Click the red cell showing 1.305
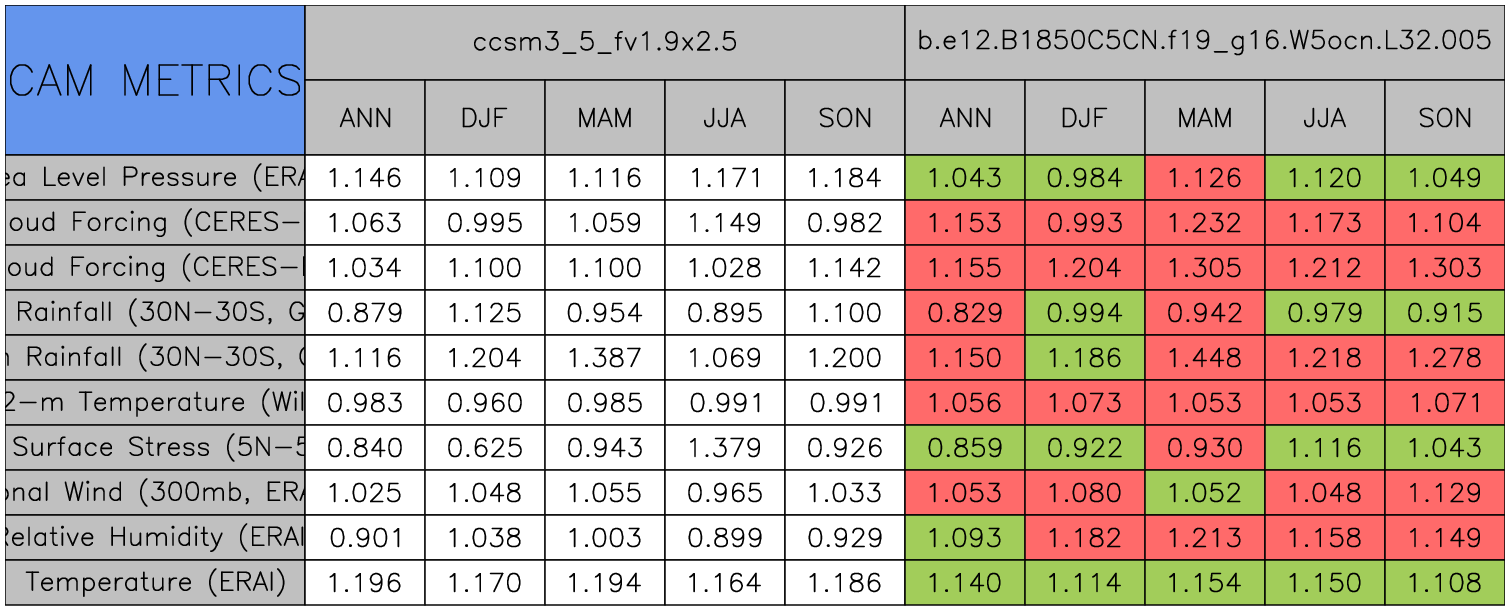 pos(1205,268)
